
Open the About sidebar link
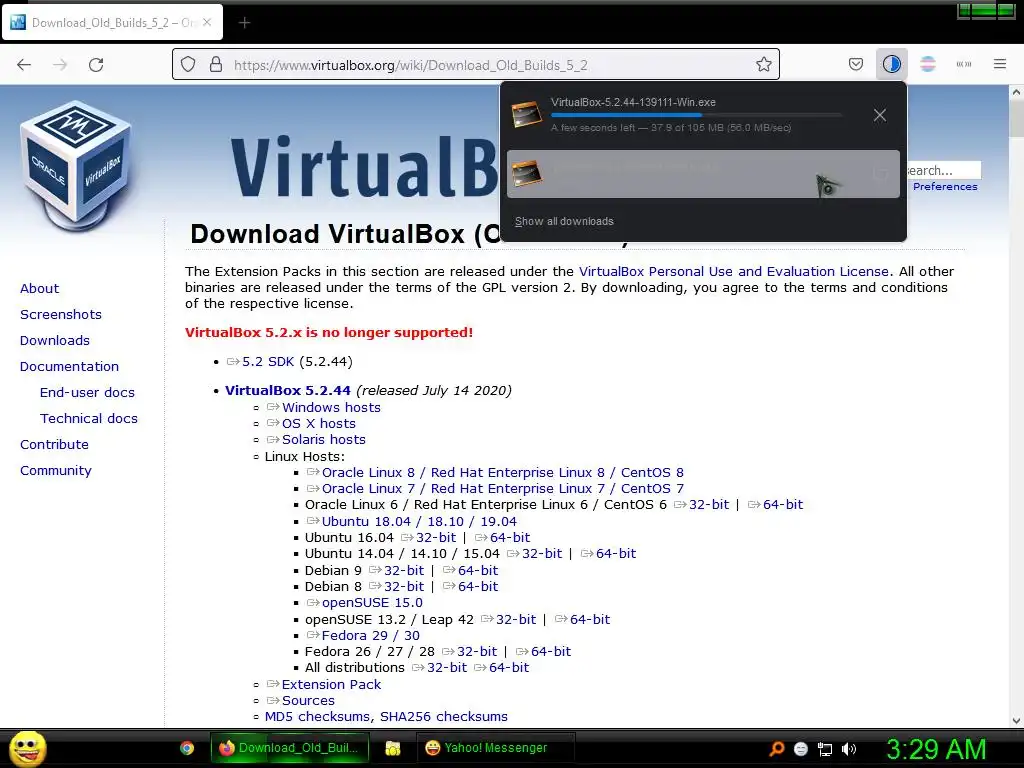[x=39, y=289]
